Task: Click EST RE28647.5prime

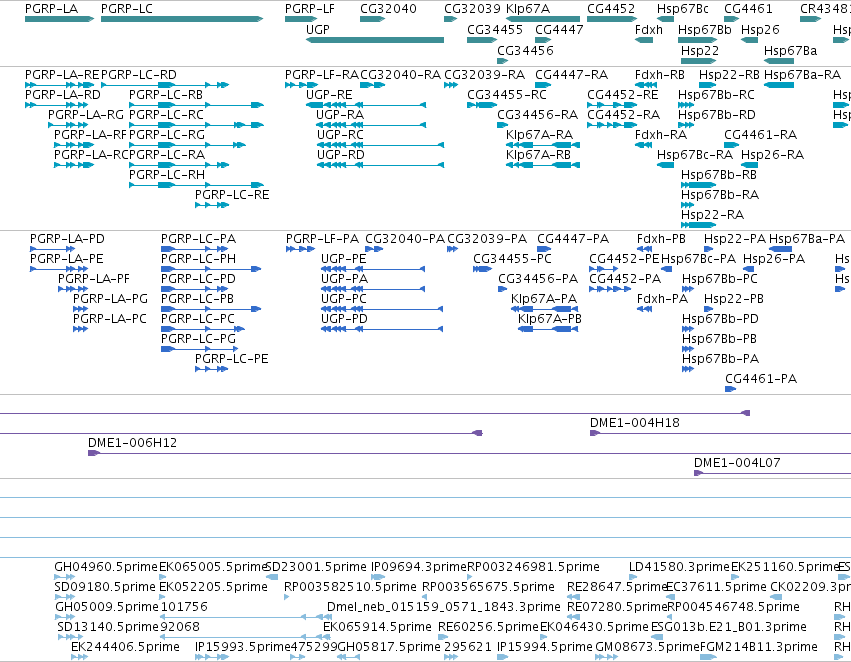Action: click(573, 597)
